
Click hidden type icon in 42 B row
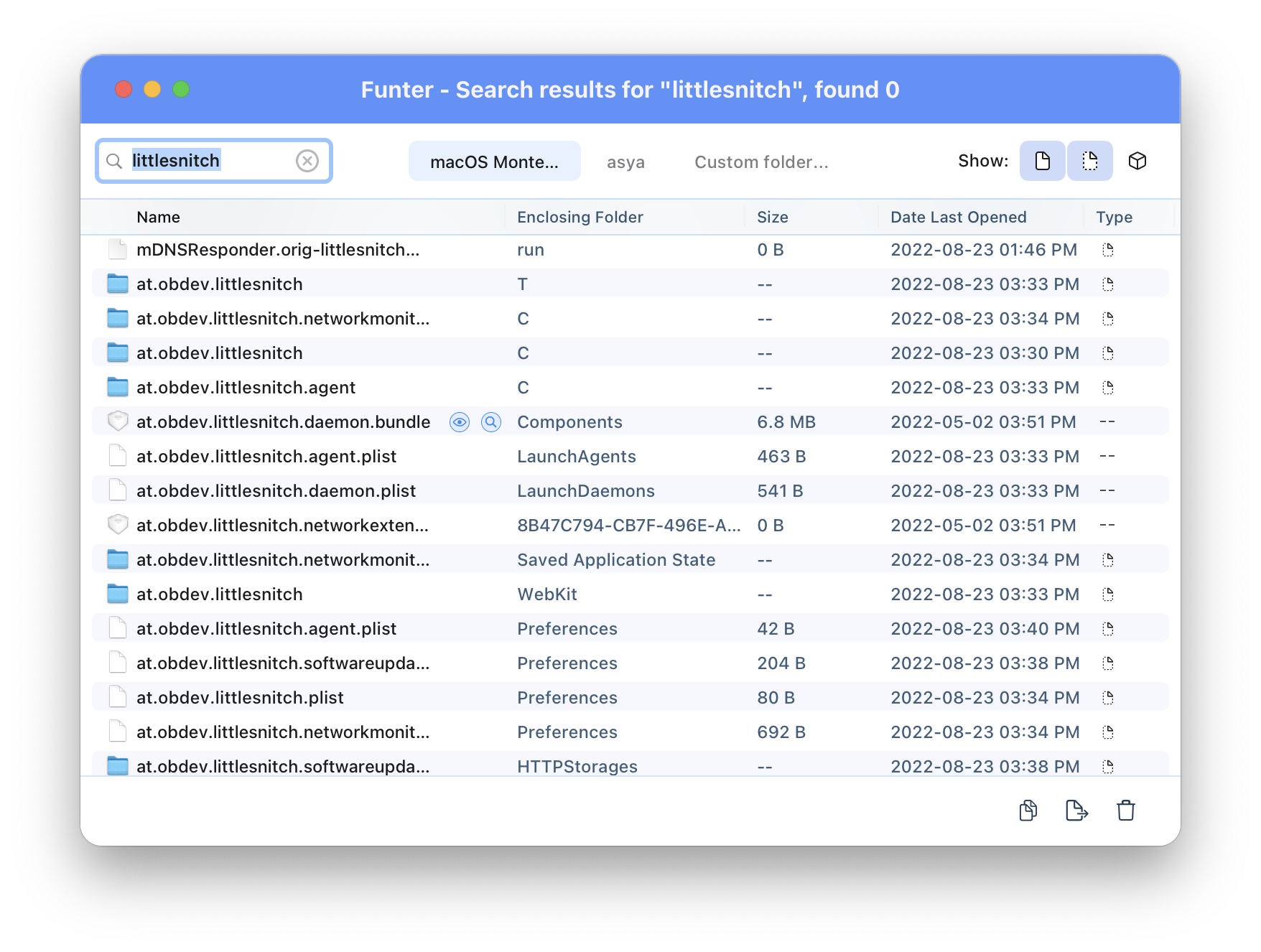pos(1108,629)
